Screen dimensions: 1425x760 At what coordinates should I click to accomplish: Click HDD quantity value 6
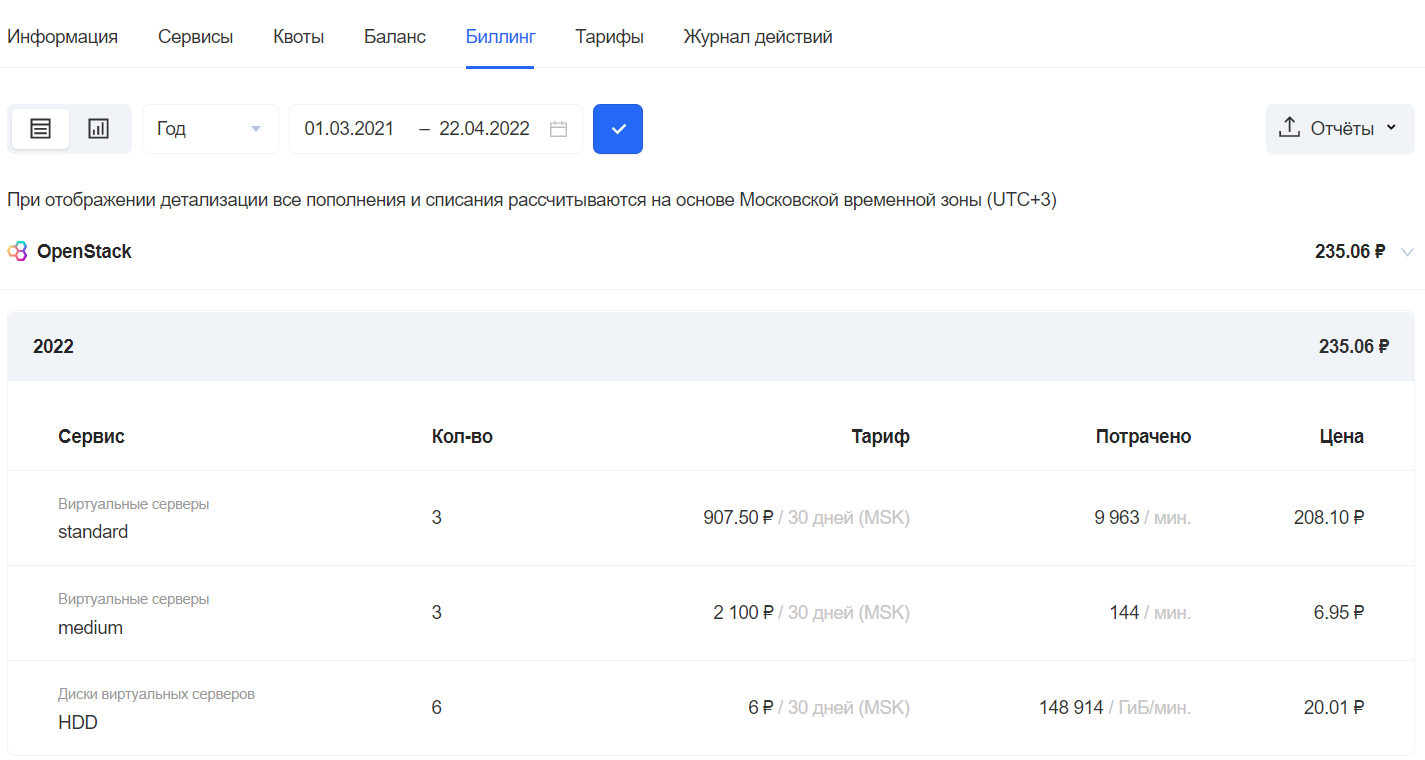click(x=437, y=708)
